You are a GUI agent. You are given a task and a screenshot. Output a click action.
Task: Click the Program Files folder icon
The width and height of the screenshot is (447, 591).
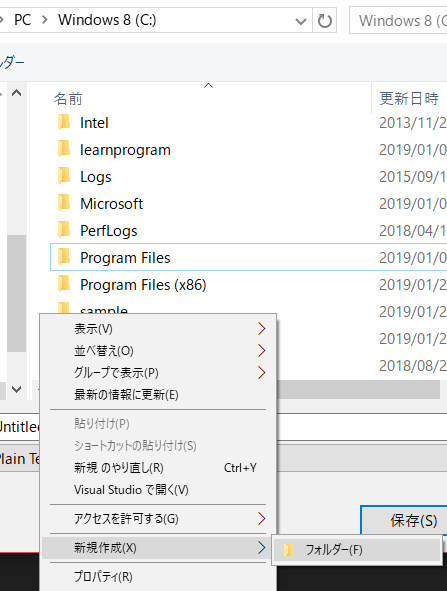click(64, 257)
